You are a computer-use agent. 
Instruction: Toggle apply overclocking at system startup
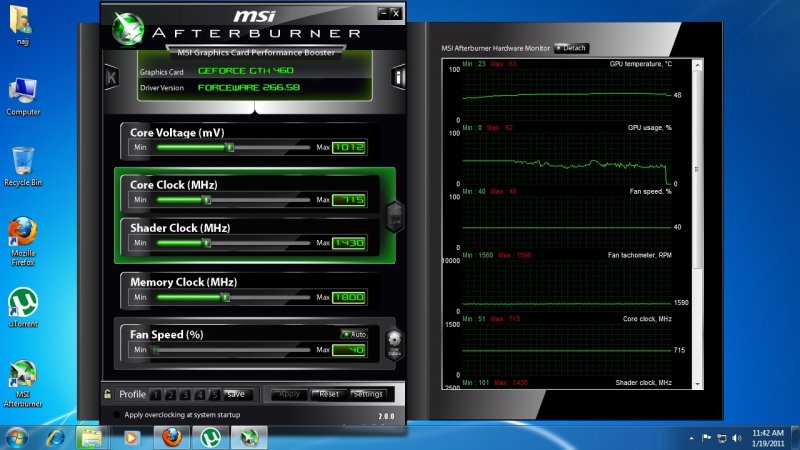117,415
